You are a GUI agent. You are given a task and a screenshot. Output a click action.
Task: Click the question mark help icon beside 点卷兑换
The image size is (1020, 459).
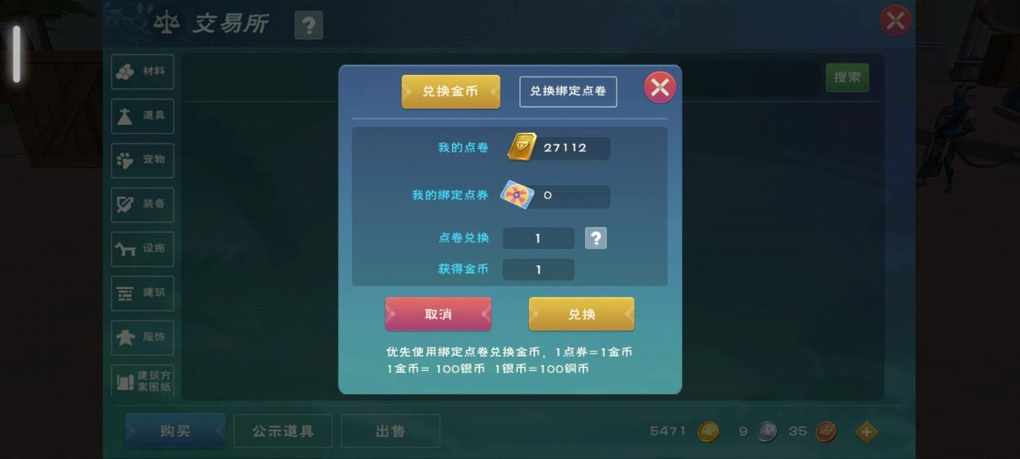pyautogui.click(x=595, y=238)
